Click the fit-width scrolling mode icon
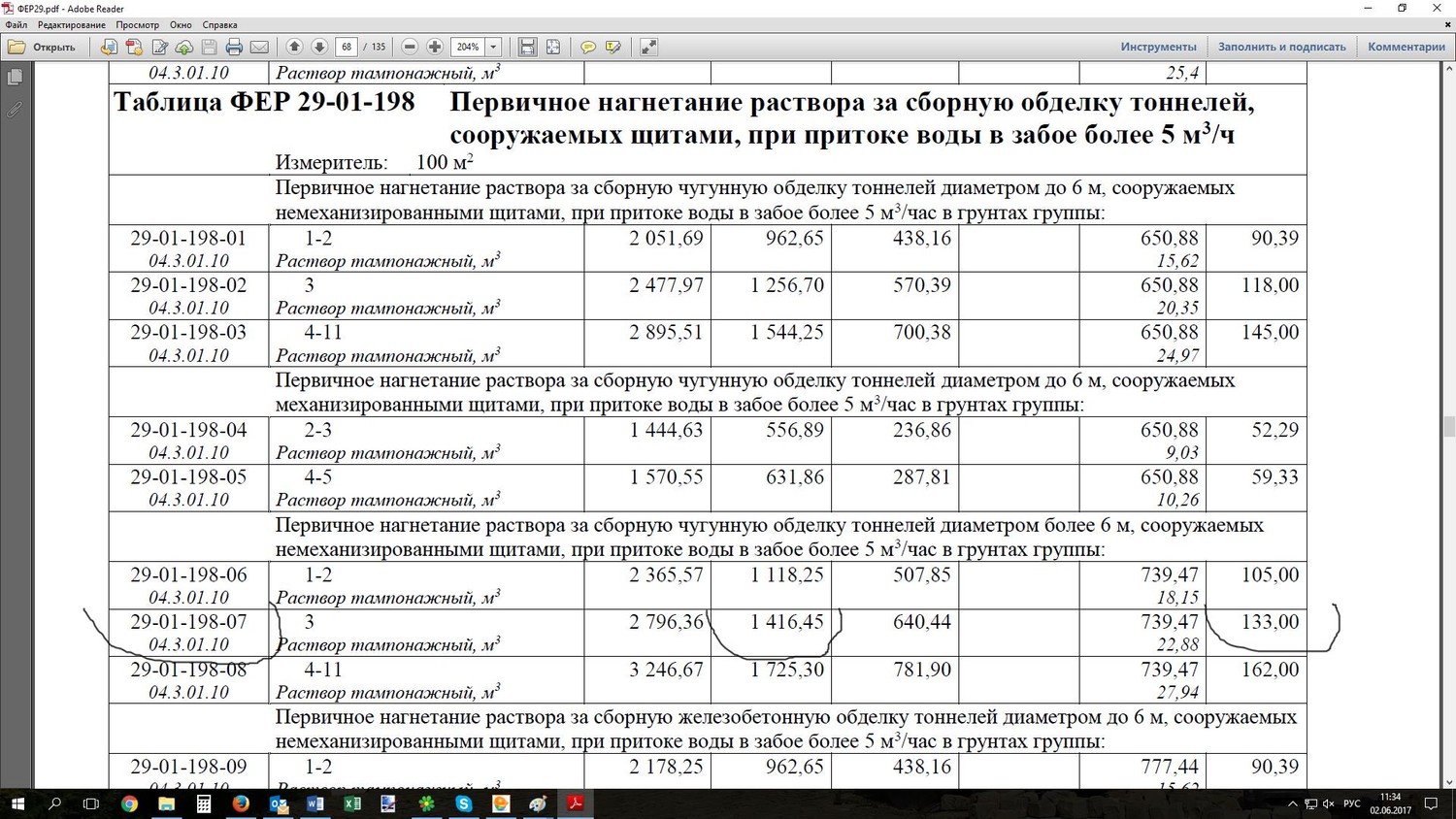 (x=527, y=47)
